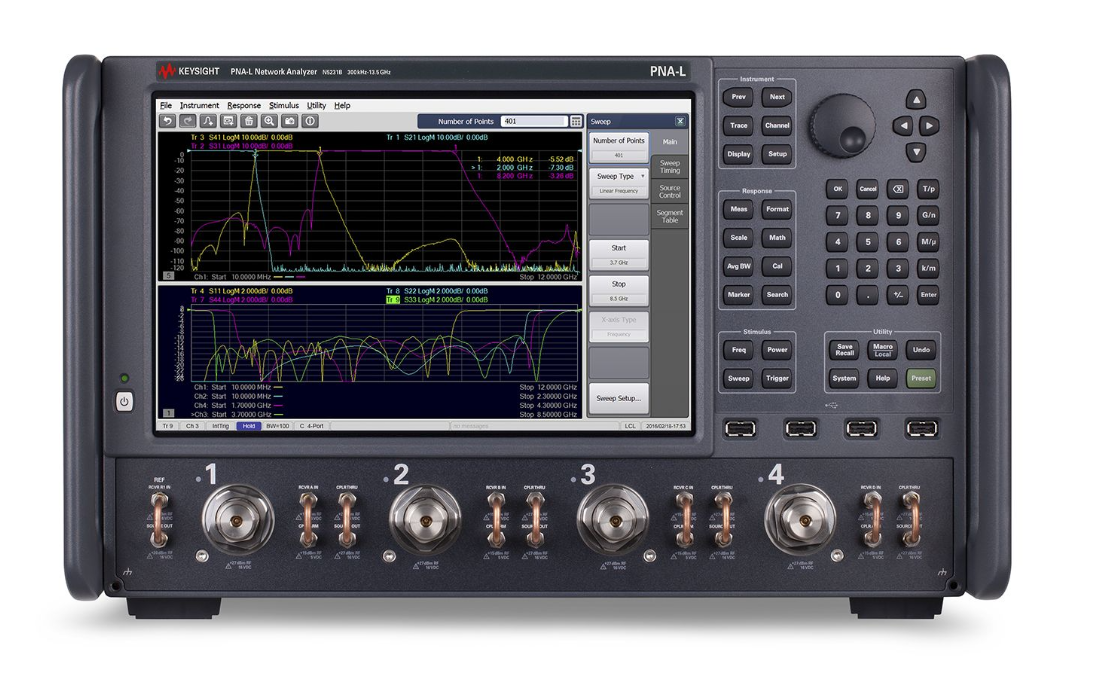The width and height of the screenshot is (1104, 697).
Task: Switch to the Sweep Timing tab
Action: [x=668, y=166]
